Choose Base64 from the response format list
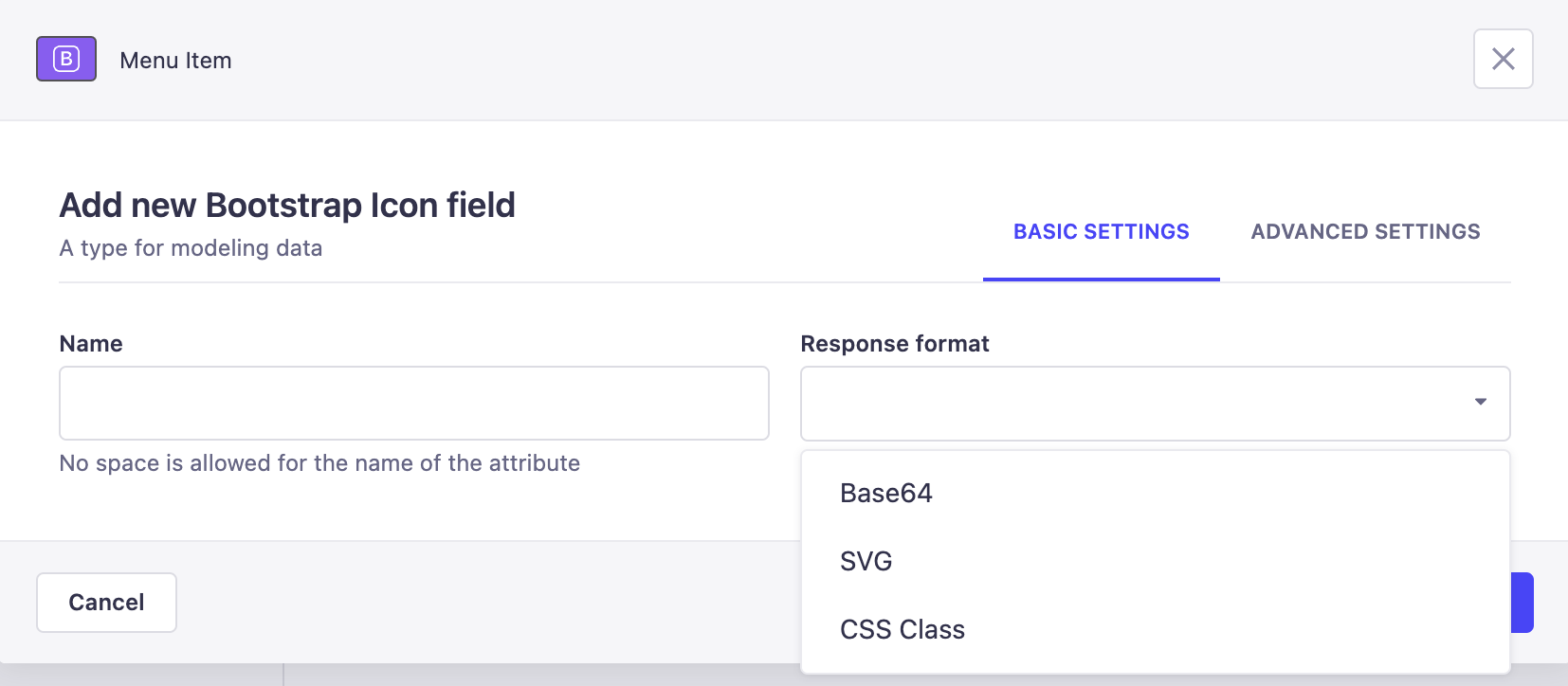The width and height of the screenshot is (1568, 686). coord(886,494)
